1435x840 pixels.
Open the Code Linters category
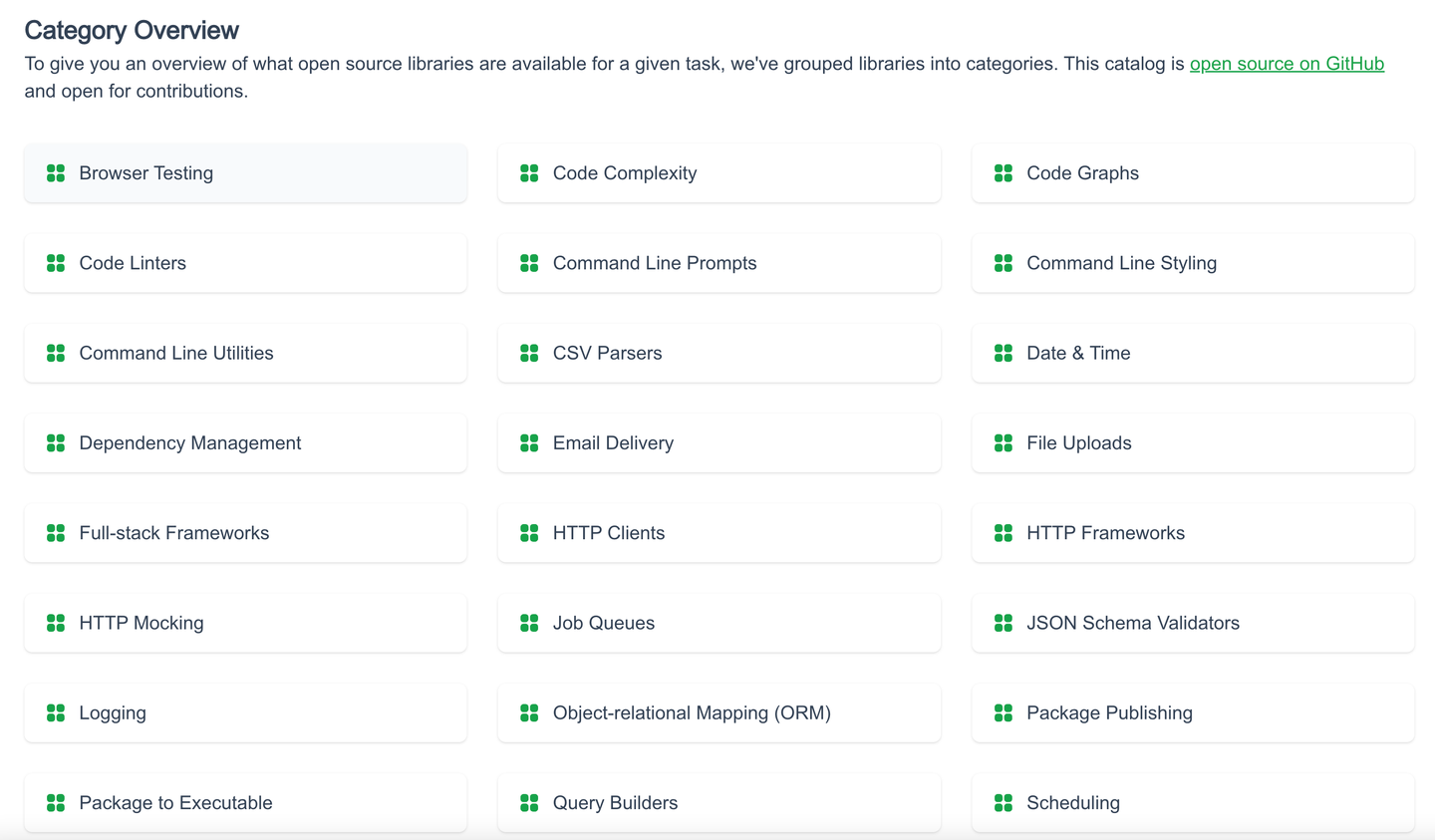pyautogui.click(x=245, y=263)
